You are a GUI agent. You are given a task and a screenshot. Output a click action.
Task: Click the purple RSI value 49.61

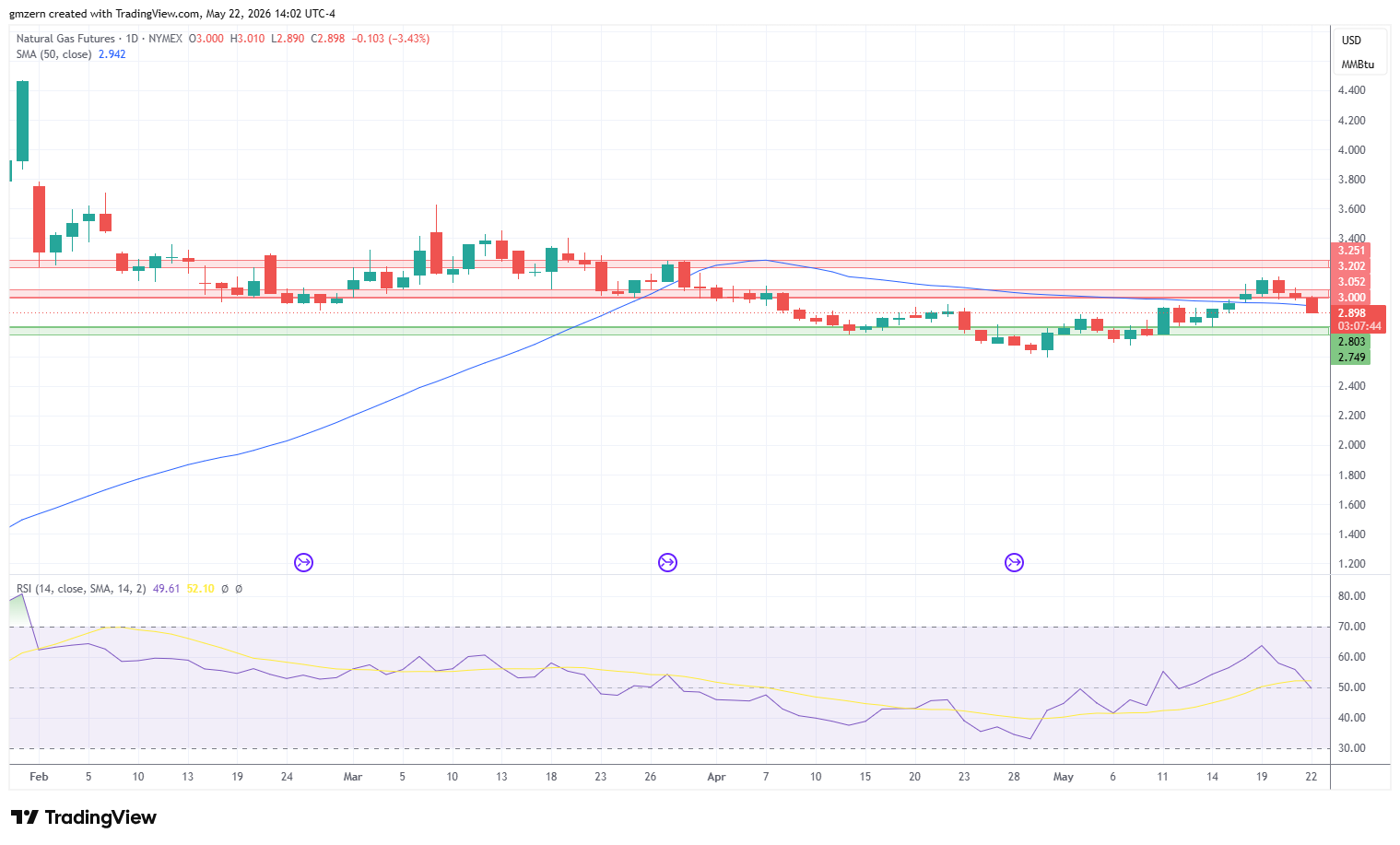coord(166,589)
